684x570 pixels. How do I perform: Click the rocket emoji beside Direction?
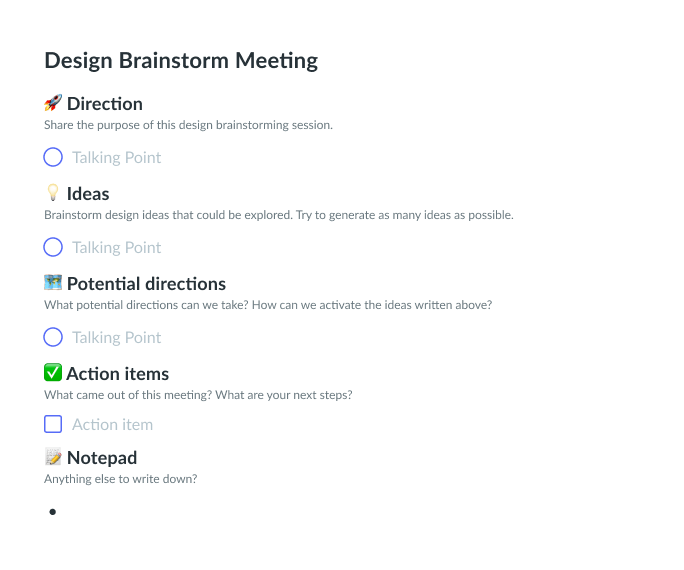click(x=53, y=103)
